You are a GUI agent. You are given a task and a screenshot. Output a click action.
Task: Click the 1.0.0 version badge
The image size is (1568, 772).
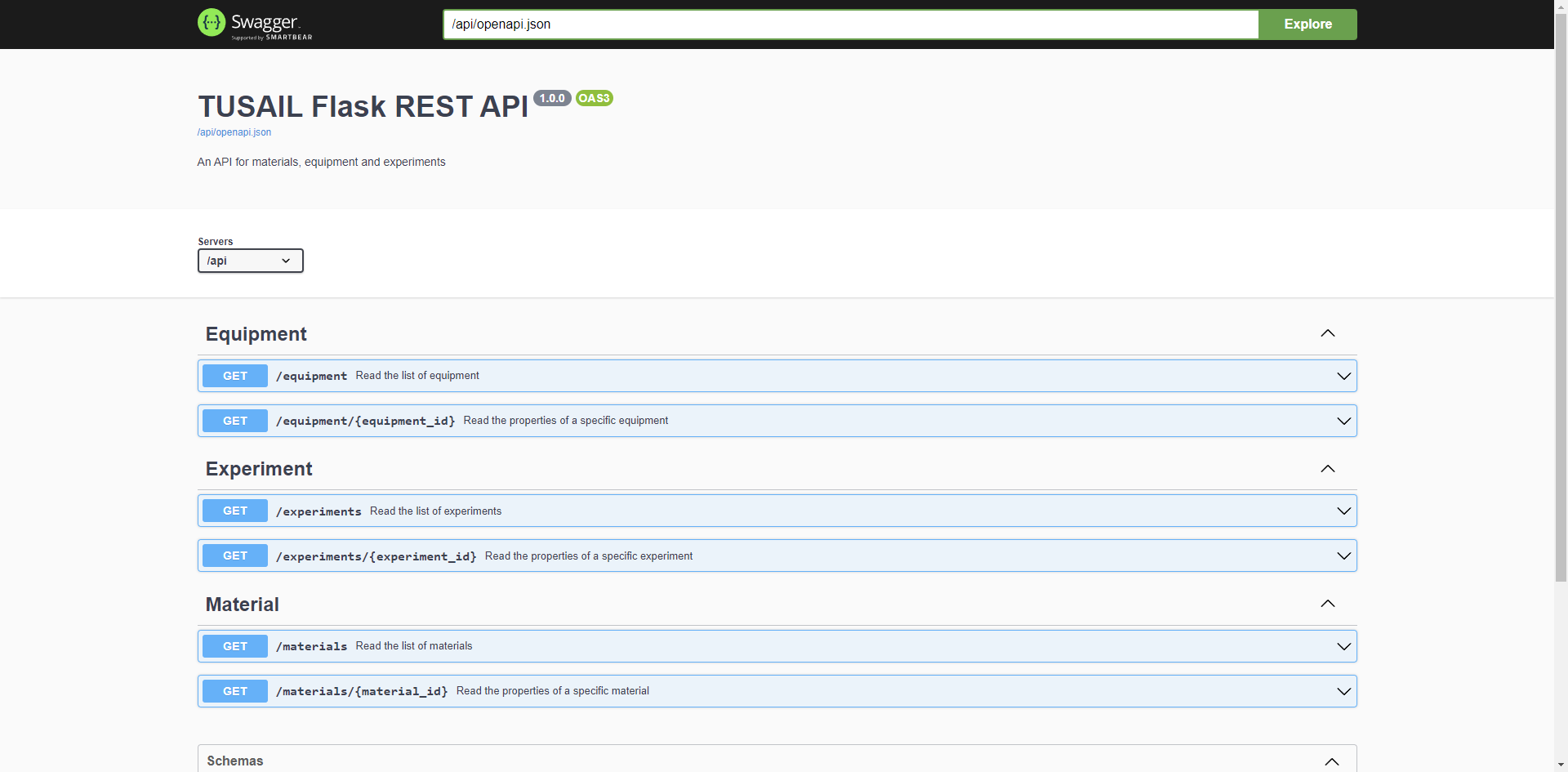coord(552,98)
